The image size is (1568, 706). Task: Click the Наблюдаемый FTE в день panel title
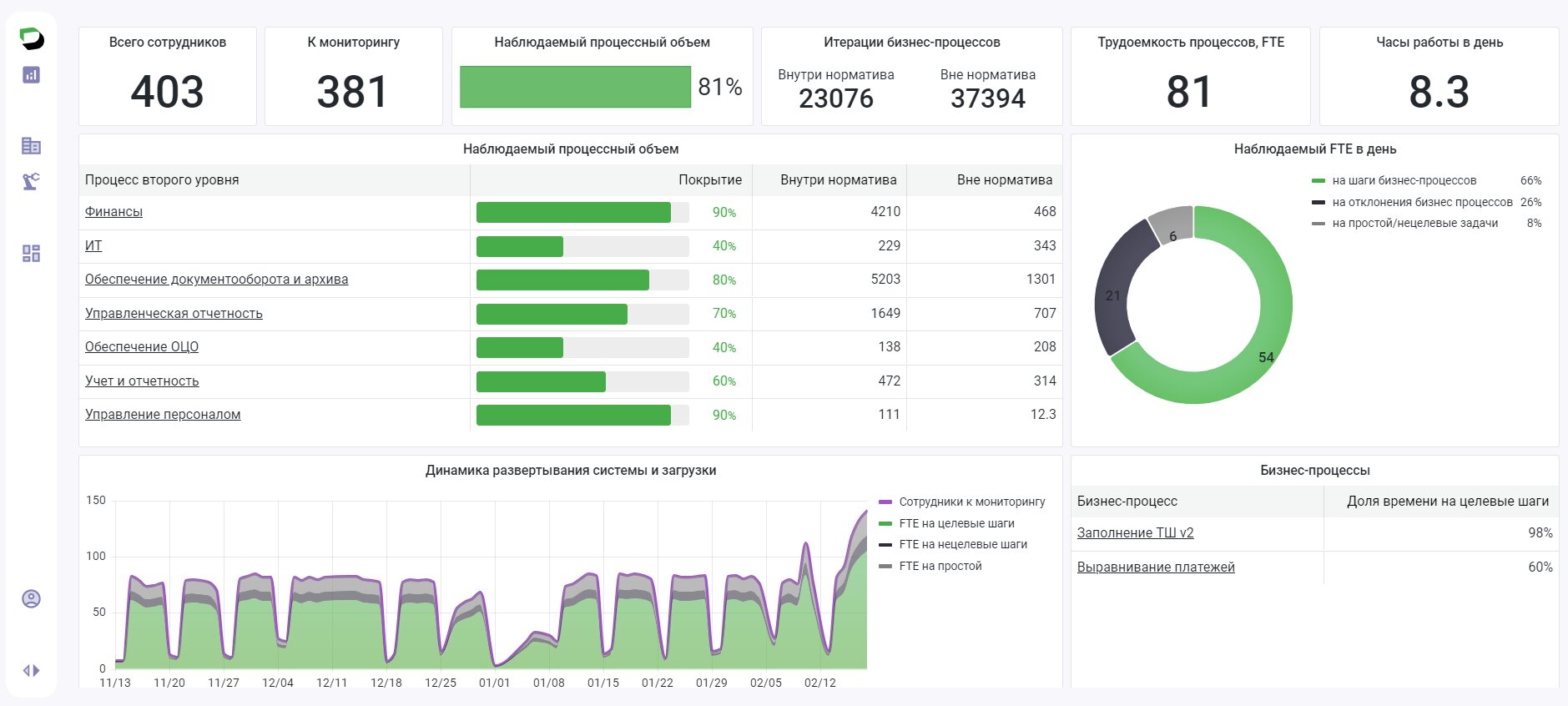1315,149
